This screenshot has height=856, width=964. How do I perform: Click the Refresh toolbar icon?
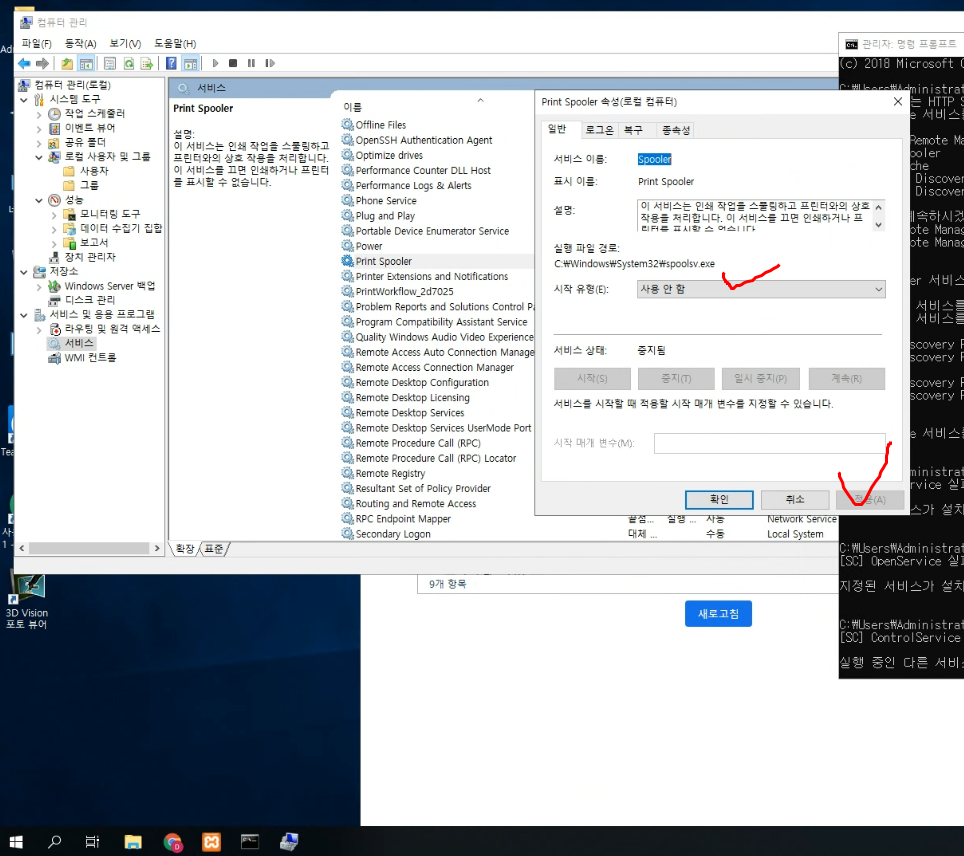coord(128,63)
